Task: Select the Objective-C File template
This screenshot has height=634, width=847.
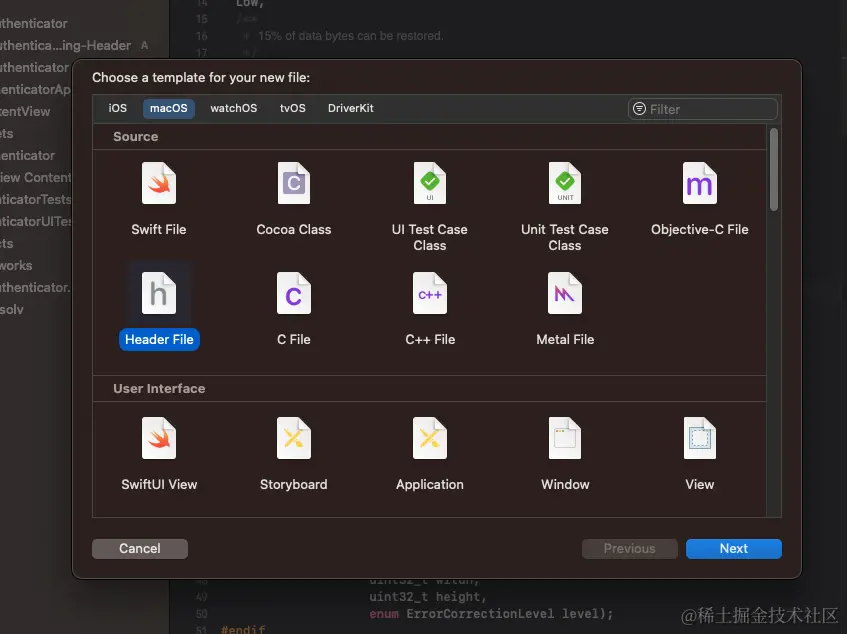Action: click(x=699, y=196)
